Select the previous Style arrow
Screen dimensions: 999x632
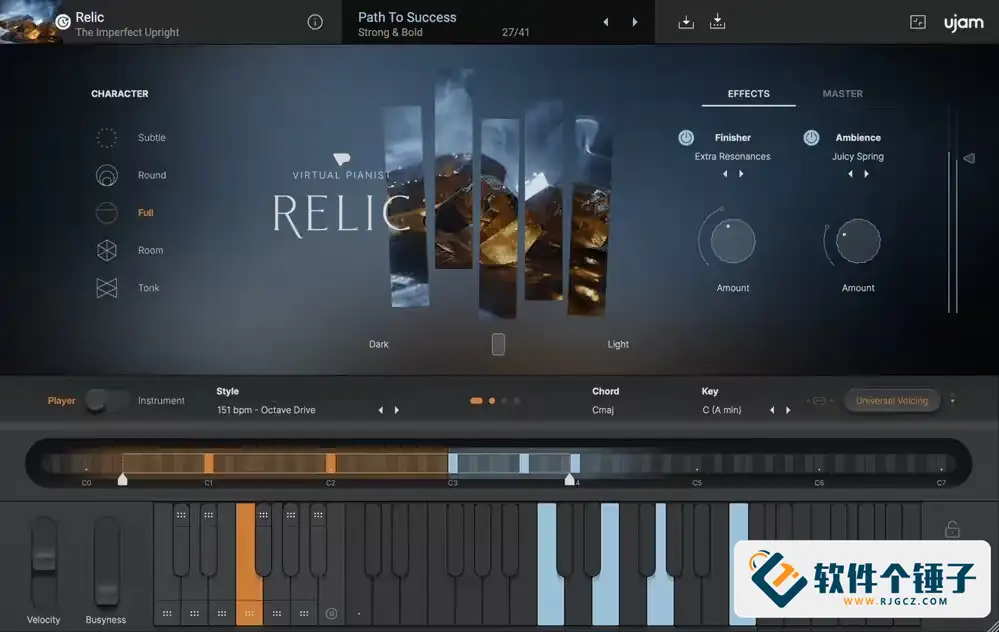point(381,410)
